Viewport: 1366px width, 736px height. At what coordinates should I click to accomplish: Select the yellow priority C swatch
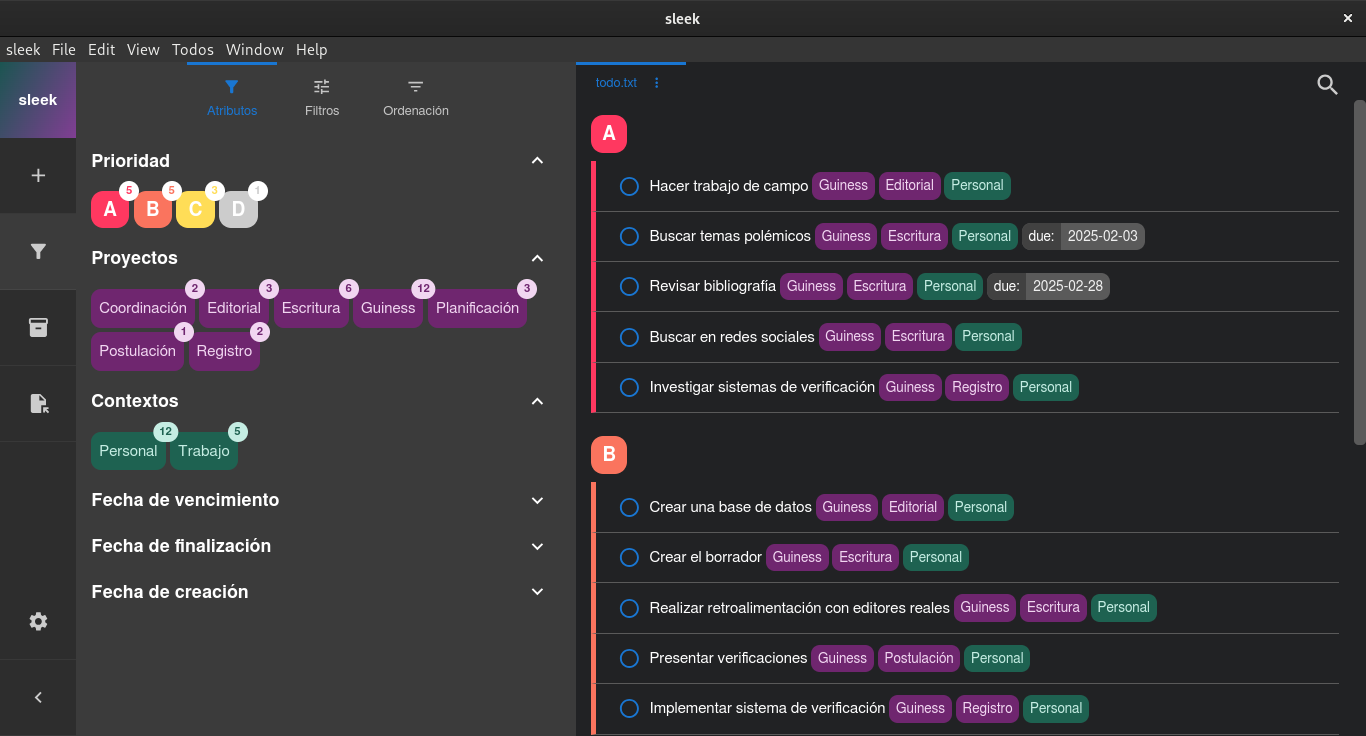195,210
